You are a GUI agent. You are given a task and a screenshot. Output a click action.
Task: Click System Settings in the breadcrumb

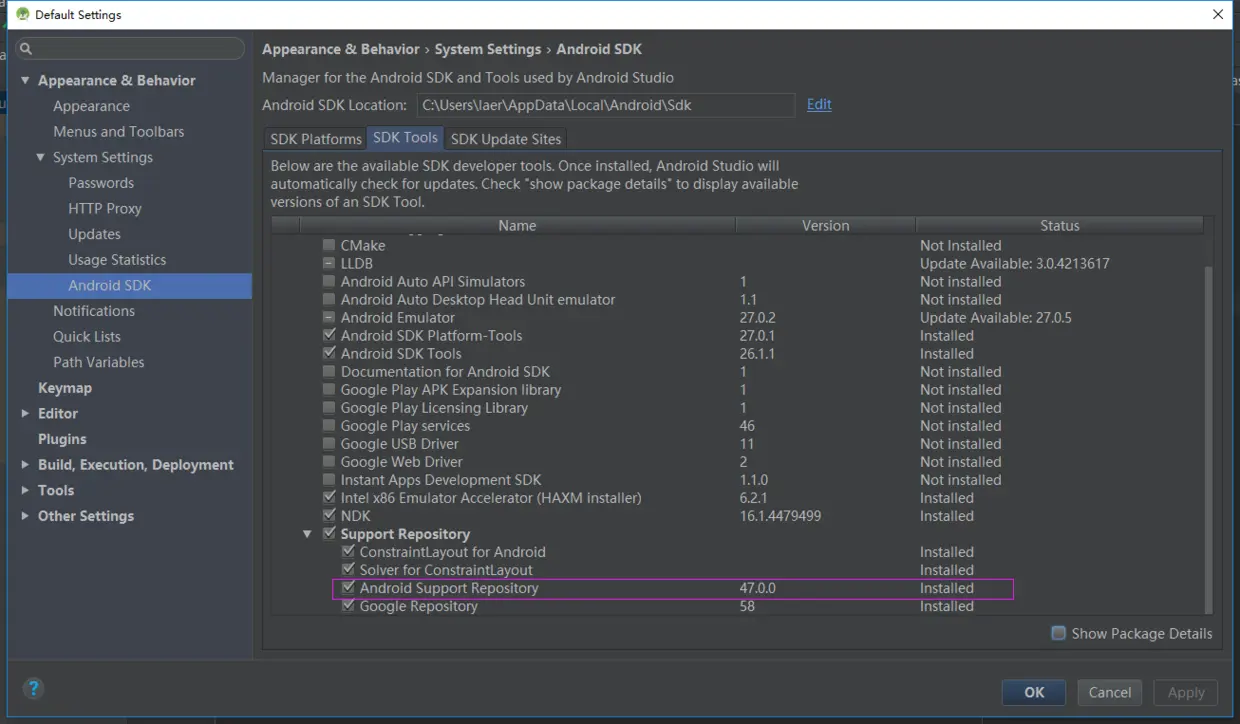[x=488, y=49]
